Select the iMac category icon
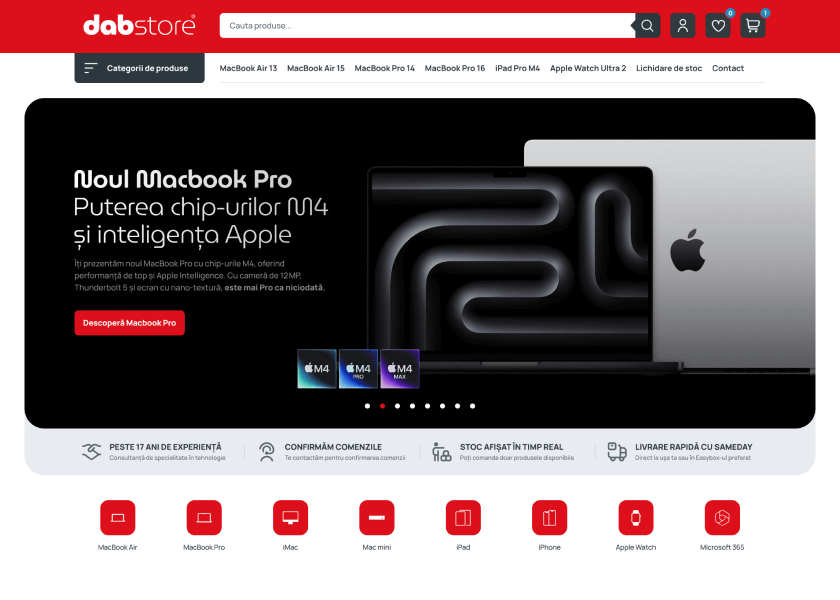The image size is (840, 600). pyautogui.click(x=290, y=517)
